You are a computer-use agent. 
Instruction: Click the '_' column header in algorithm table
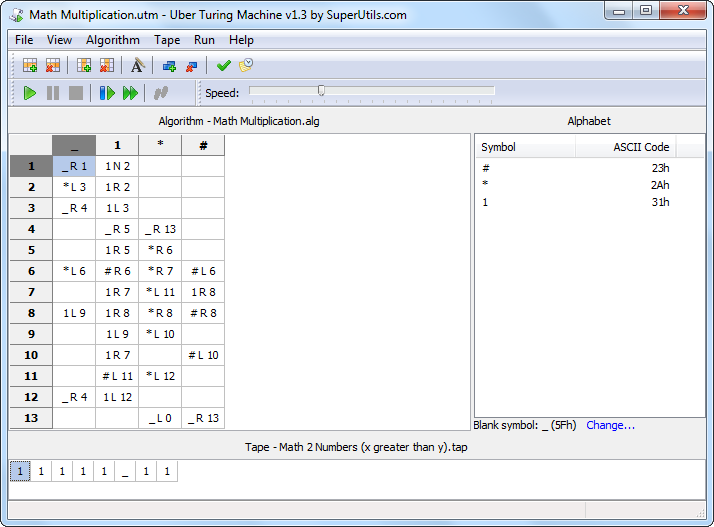74,145
